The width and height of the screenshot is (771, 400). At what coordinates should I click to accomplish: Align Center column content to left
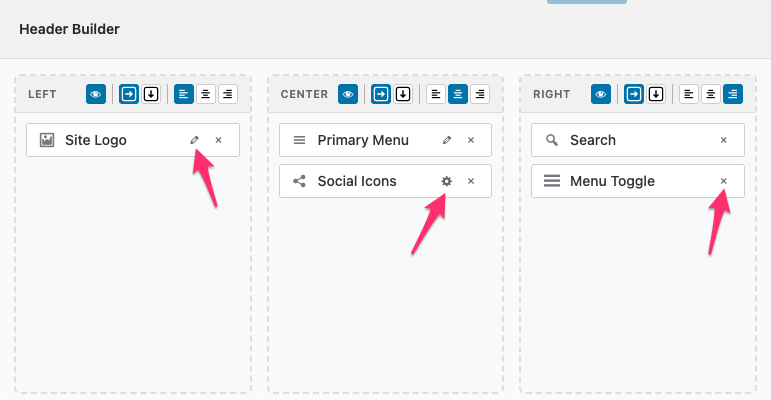436,94
